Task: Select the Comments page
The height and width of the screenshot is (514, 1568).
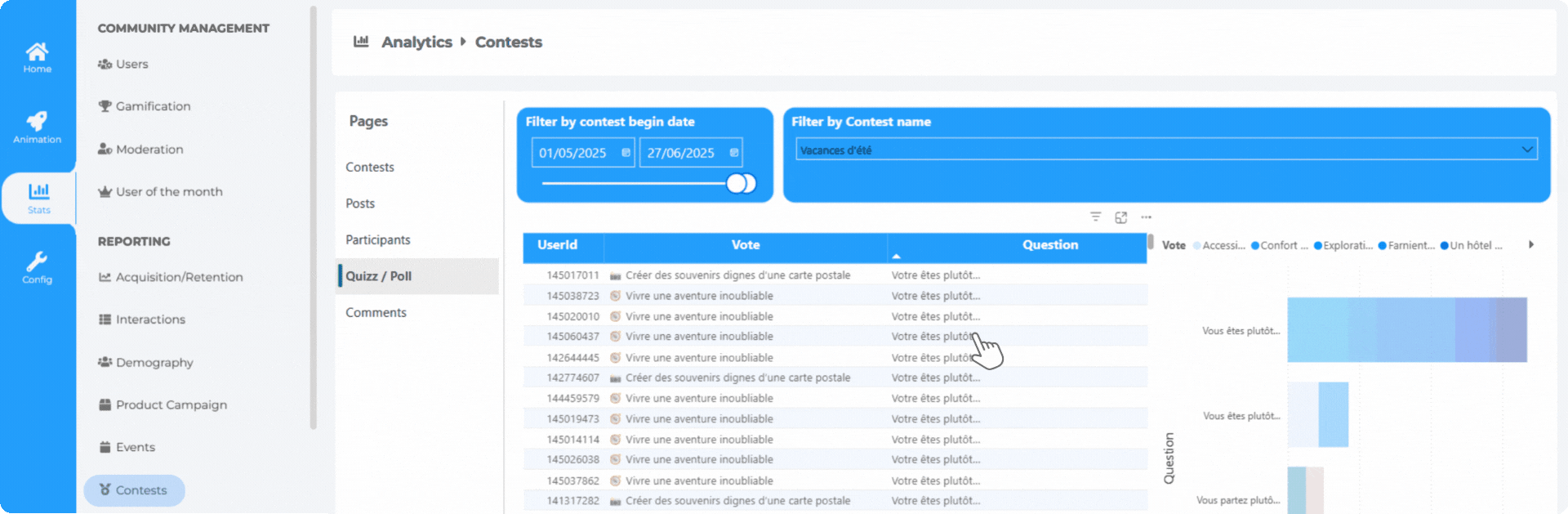Action: tap(376, 312)
